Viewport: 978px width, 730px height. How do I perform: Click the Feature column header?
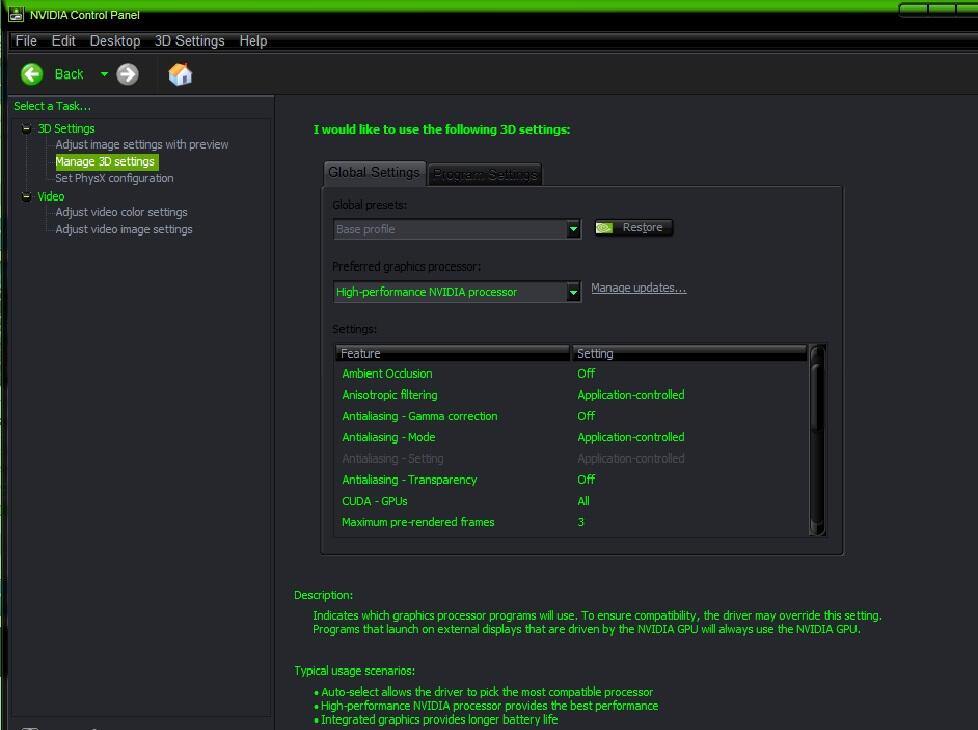(x=452, y=353)
